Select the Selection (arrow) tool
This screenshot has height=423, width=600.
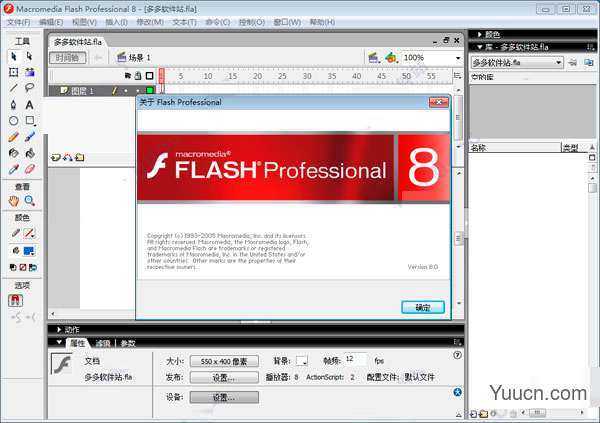click(x=14, y=57)
